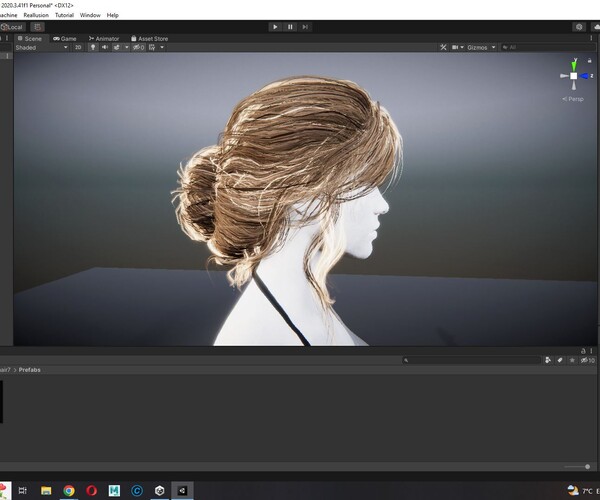Viewport: 600px width, 500px height.
Task: Toggle hidden packages visibility in Project panel
Action: [587, 360]
